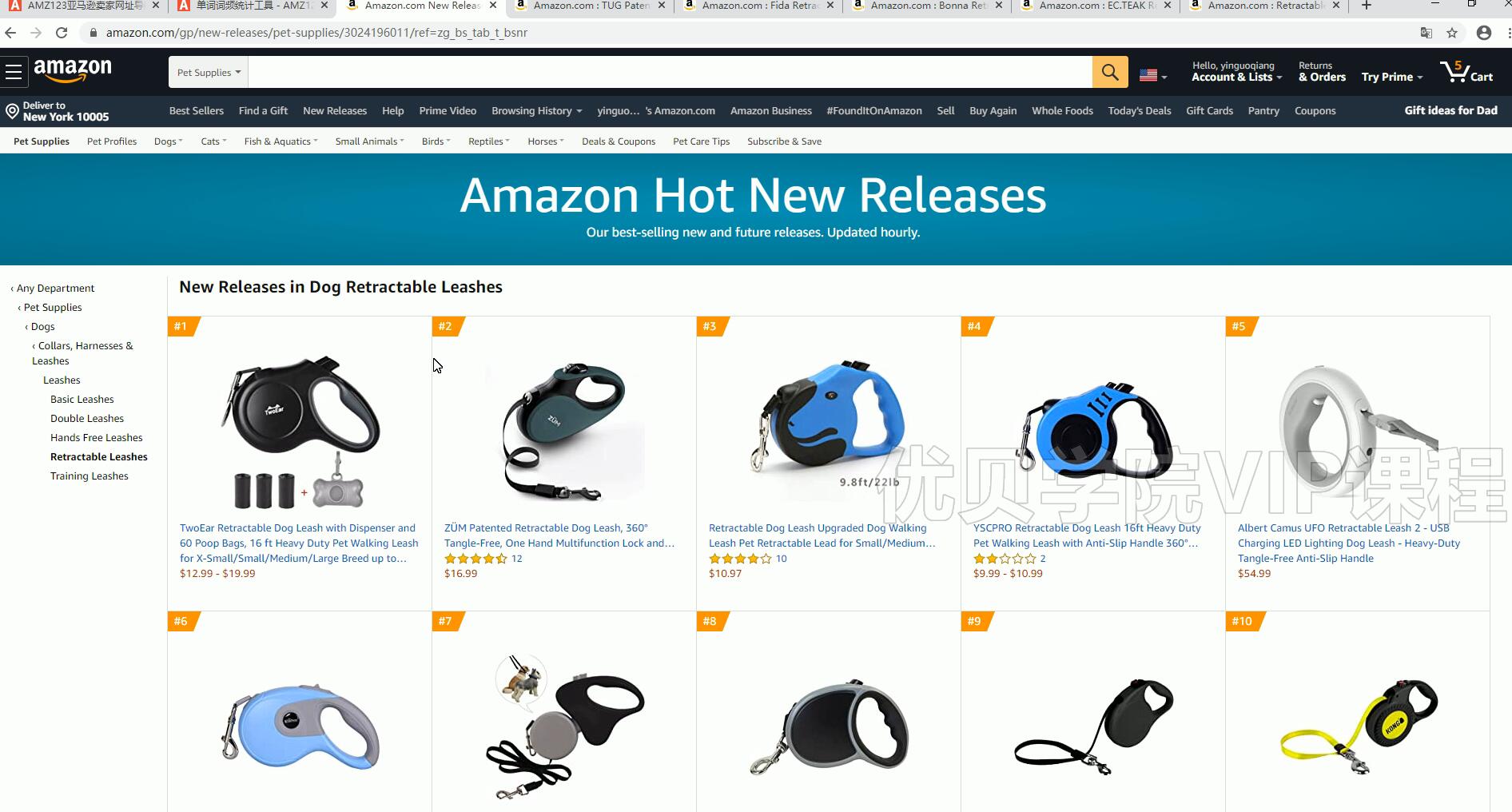1512x812 pixels.
Task: Switch to the TUG Patented browser tab
Action: click(x=590, y=6)
